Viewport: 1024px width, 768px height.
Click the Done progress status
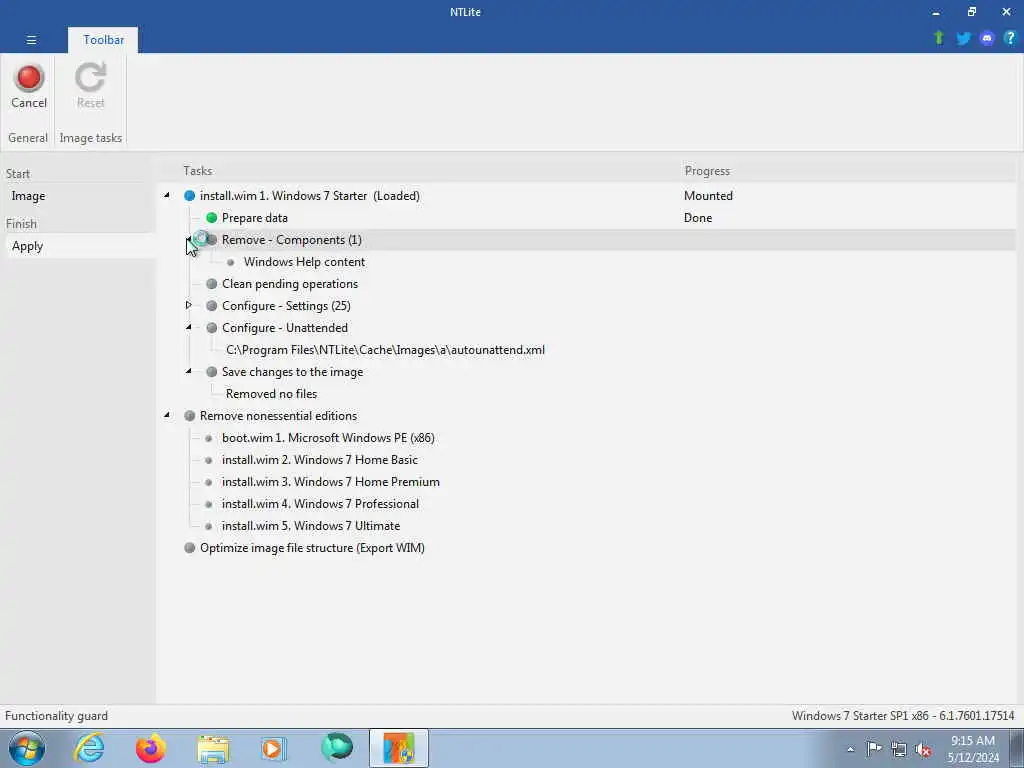(x=697, y=217)
